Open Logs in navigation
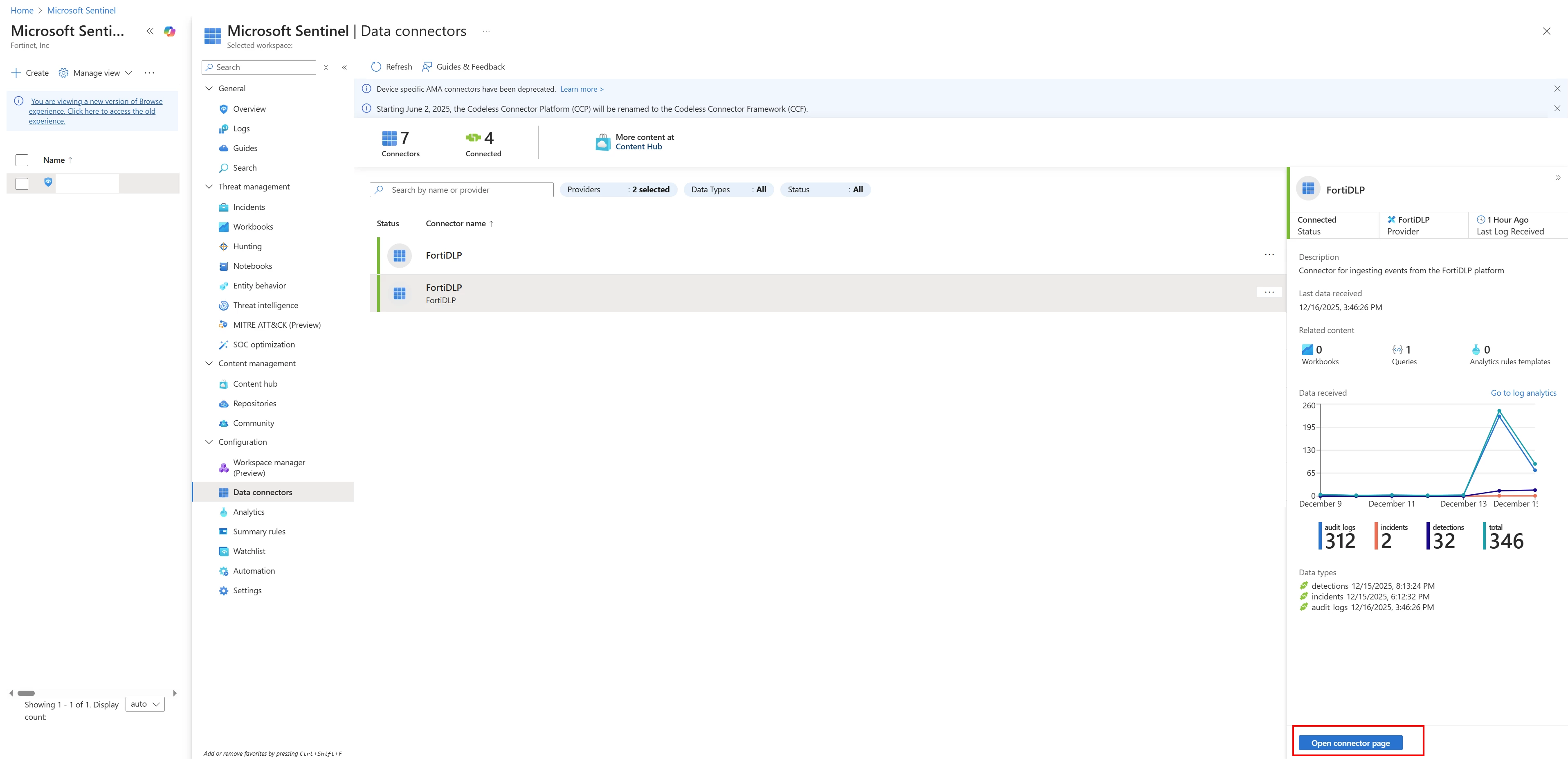Viewport: 1568px width, 759px height. (241, 128)
